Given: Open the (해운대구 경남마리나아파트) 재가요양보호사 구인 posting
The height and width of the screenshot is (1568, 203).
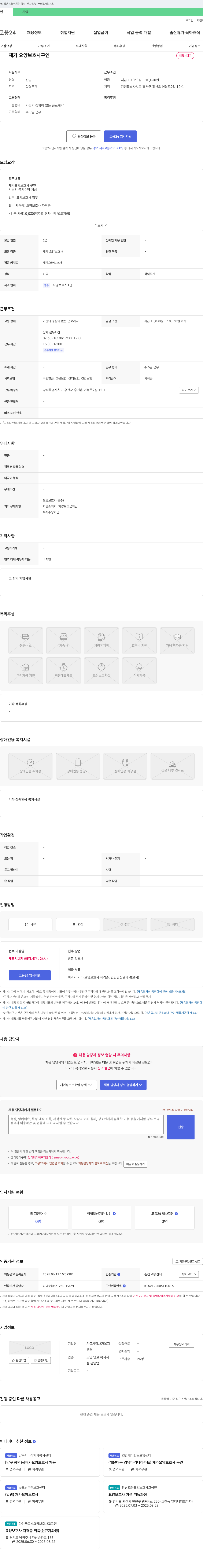Looking at the screenshot, I should pyautogui.click(x=146, y=1462).
